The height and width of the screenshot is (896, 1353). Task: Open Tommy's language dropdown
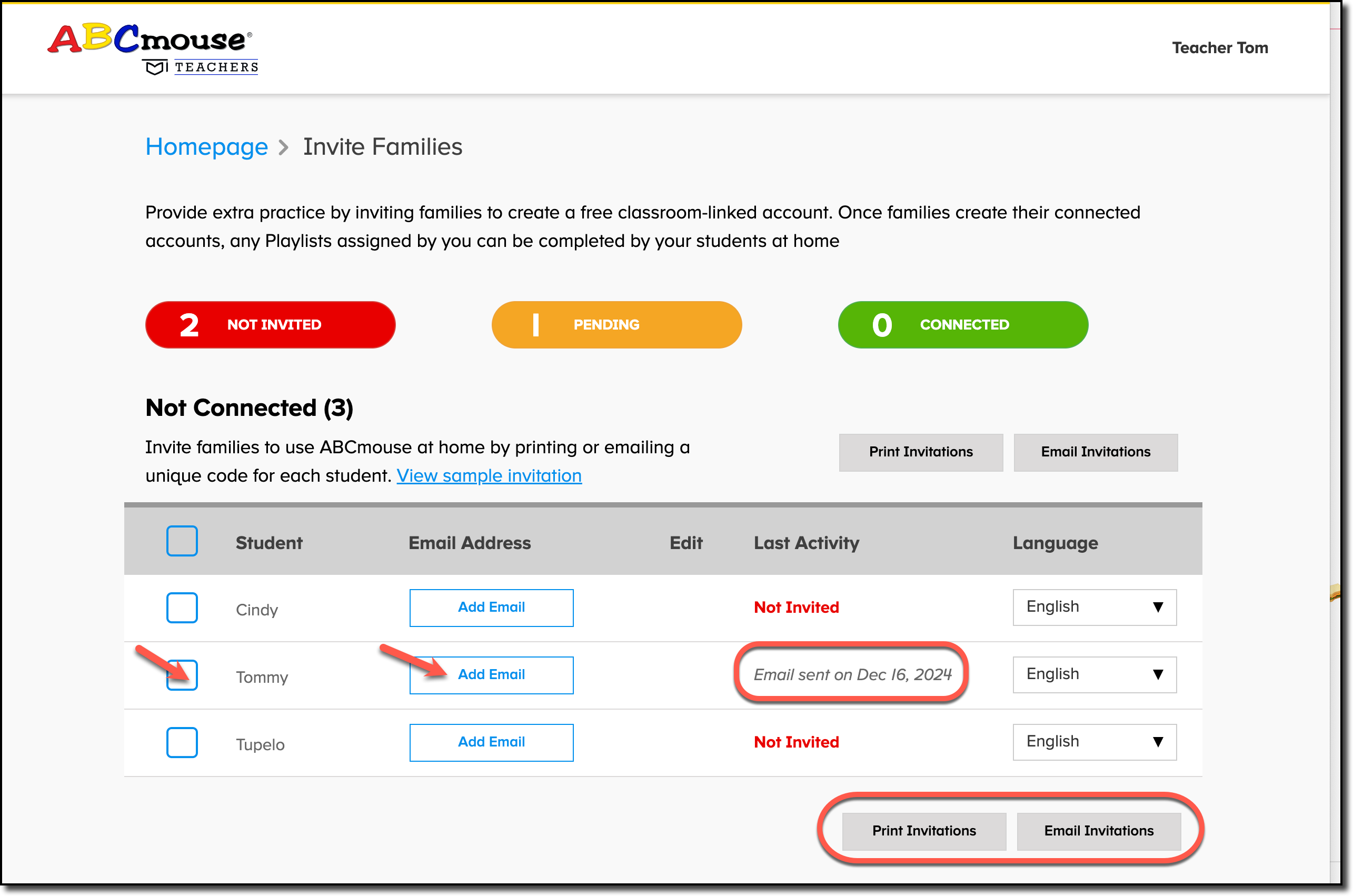point(1095,674)
